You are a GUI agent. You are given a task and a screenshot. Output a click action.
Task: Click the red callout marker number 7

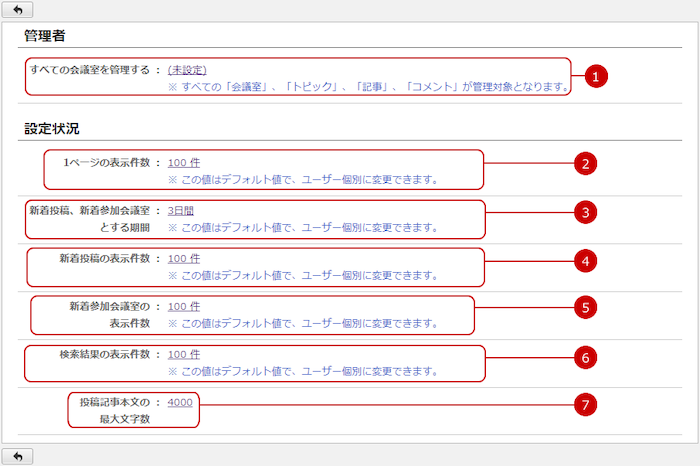(589, 404)
